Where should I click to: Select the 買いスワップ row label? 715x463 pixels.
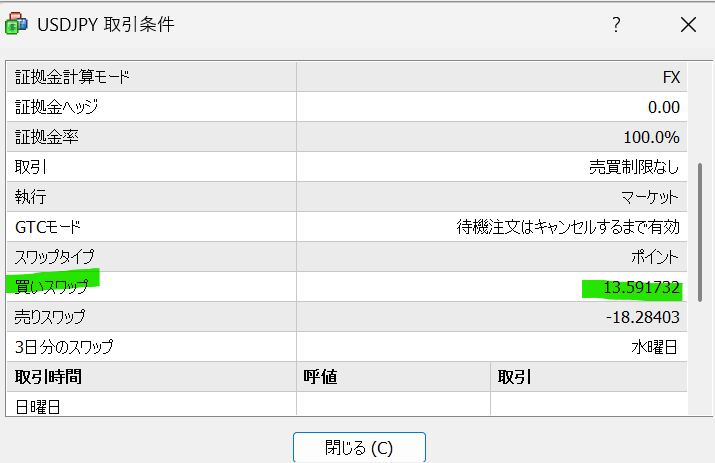pyautogui.click(x=51, y=287)
